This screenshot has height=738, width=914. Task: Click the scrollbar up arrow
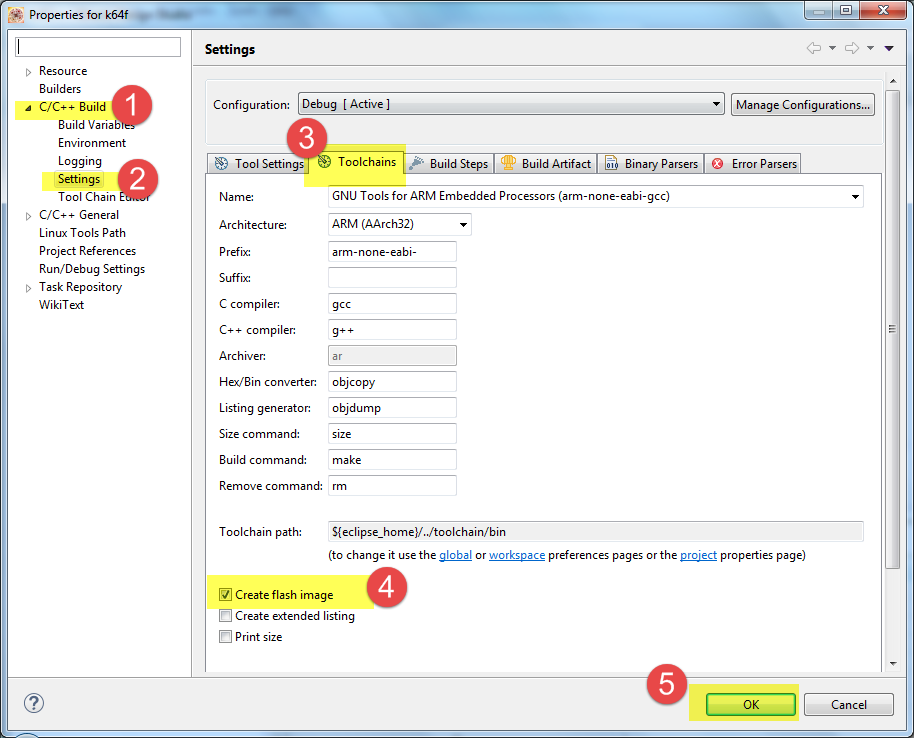pyautogui.click(x=892, y=80)
